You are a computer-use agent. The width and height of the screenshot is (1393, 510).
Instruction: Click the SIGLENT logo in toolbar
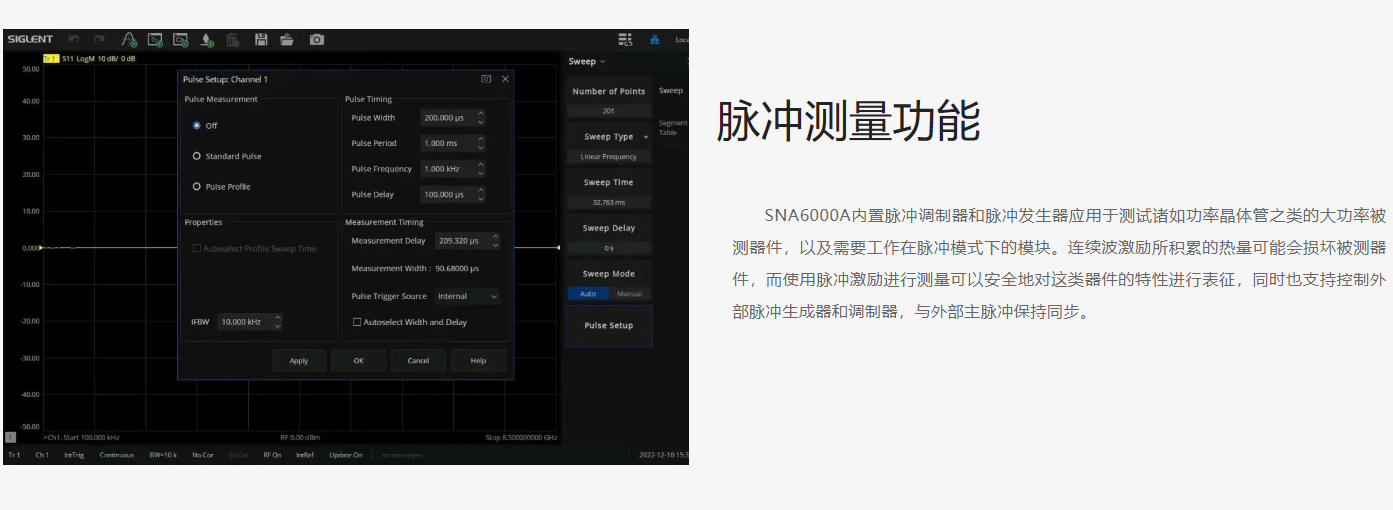(x=32, y=40)
